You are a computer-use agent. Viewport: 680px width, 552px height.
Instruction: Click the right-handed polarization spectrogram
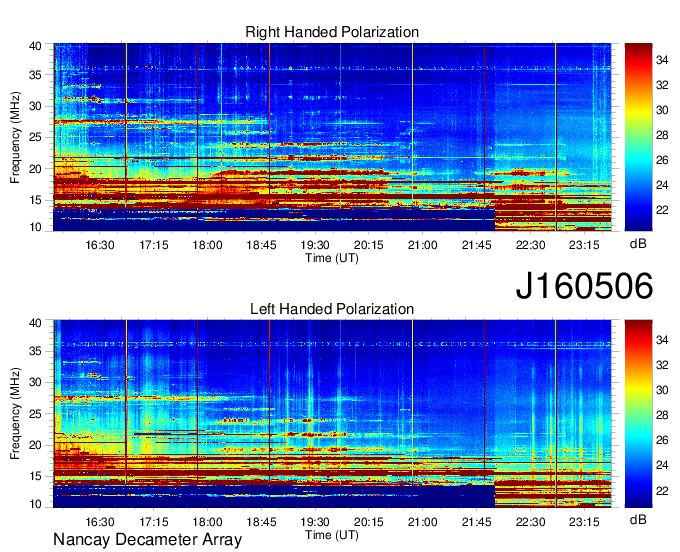click(332, 137)
